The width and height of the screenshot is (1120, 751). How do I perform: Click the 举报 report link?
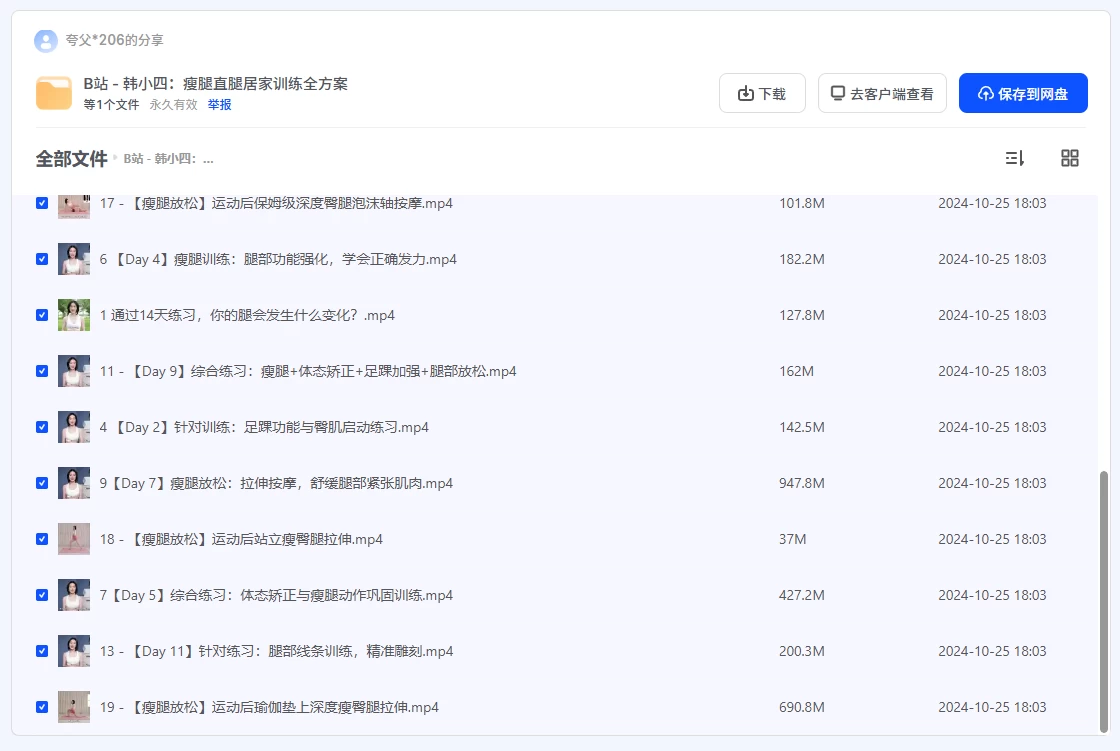(219, 104)
